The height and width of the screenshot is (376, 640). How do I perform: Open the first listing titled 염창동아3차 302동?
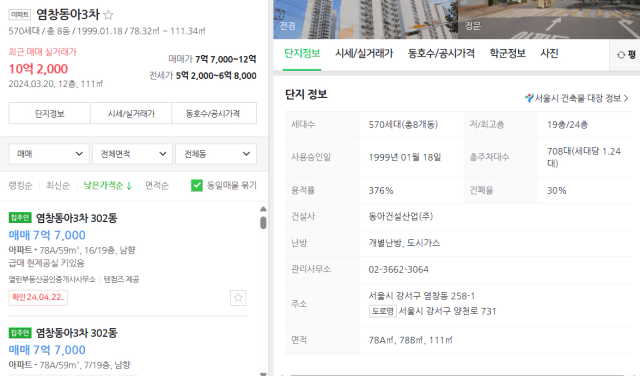point(76,218)
